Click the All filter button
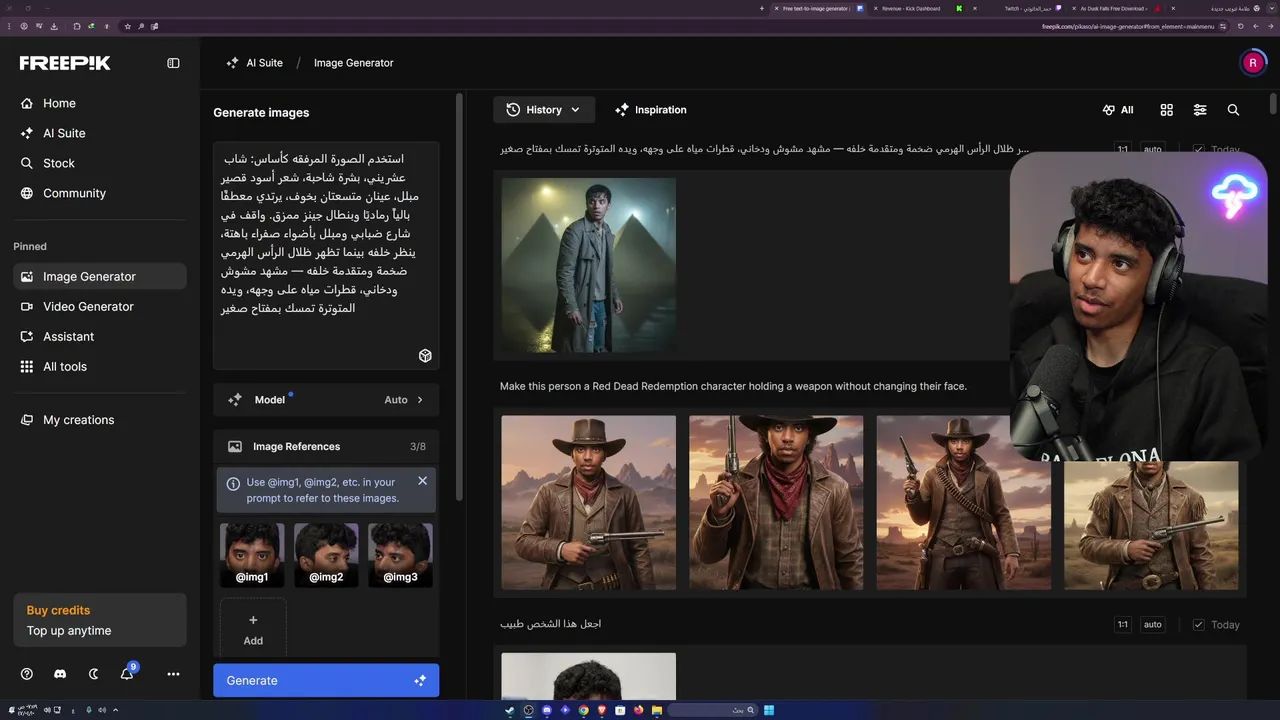The height and width of the screenshot is (720, 1280). 1118,110
